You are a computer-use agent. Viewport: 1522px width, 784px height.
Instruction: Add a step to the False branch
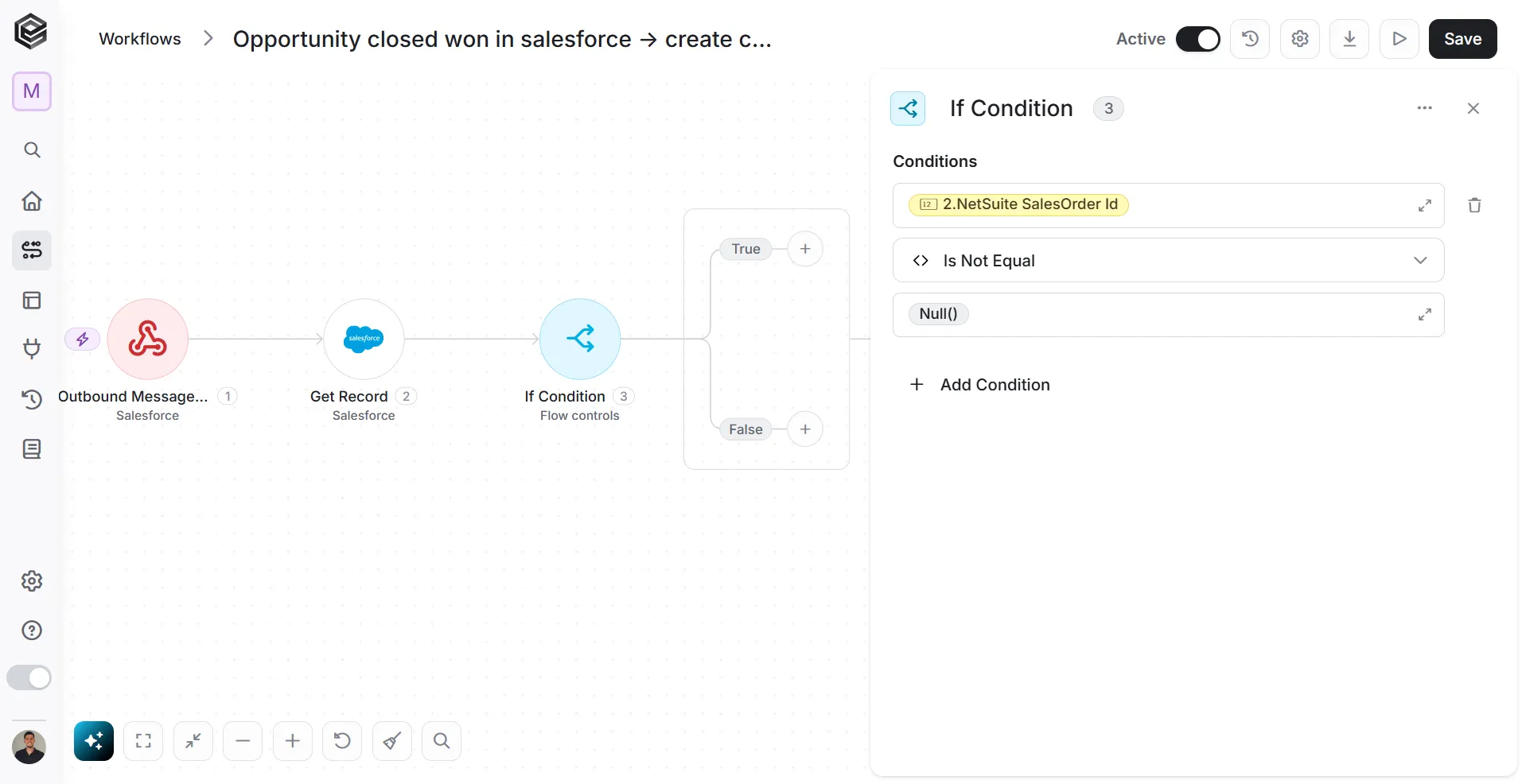[x=805, y=429]
